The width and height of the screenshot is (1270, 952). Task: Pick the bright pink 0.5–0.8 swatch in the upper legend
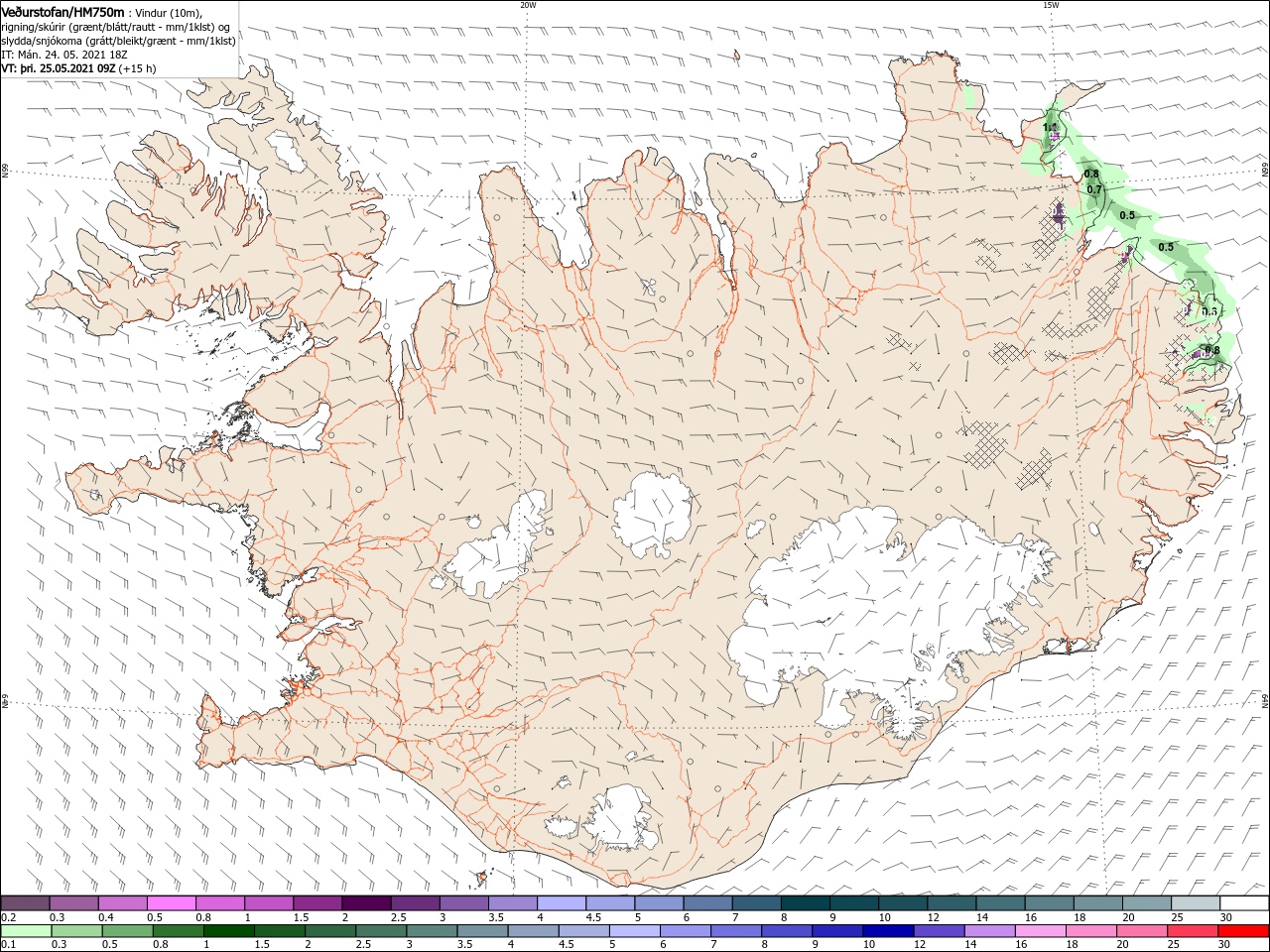(171, 903)
